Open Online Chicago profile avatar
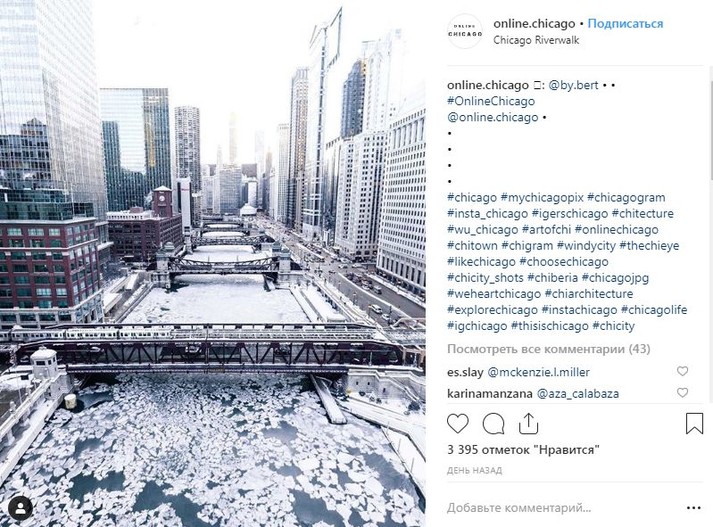This screenshot has width=713, height=527. [x=465, y=31]
